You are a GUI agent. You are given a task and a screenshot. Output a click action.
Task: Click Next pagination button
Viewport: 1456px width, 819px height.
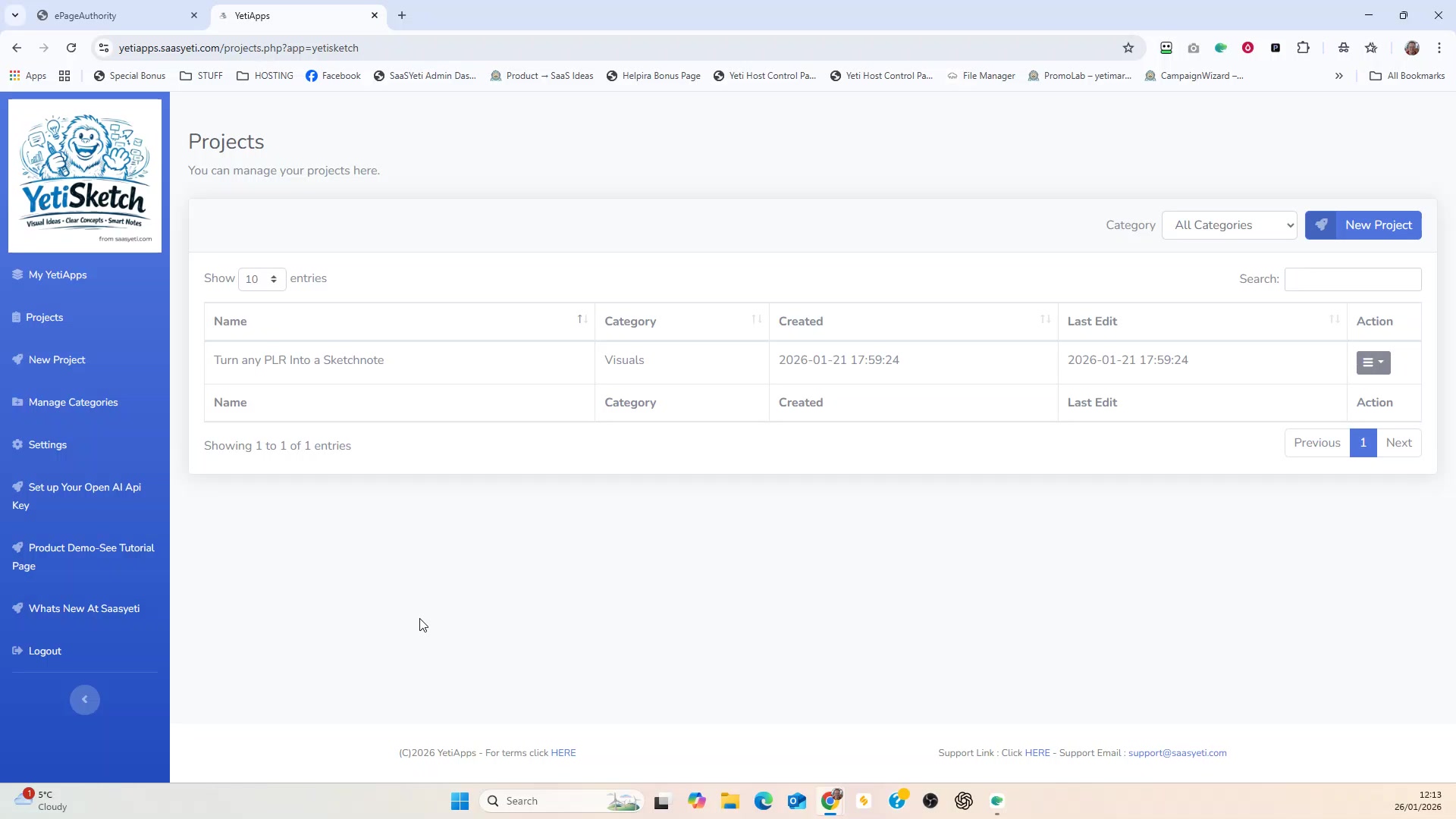pos(1399,443)
